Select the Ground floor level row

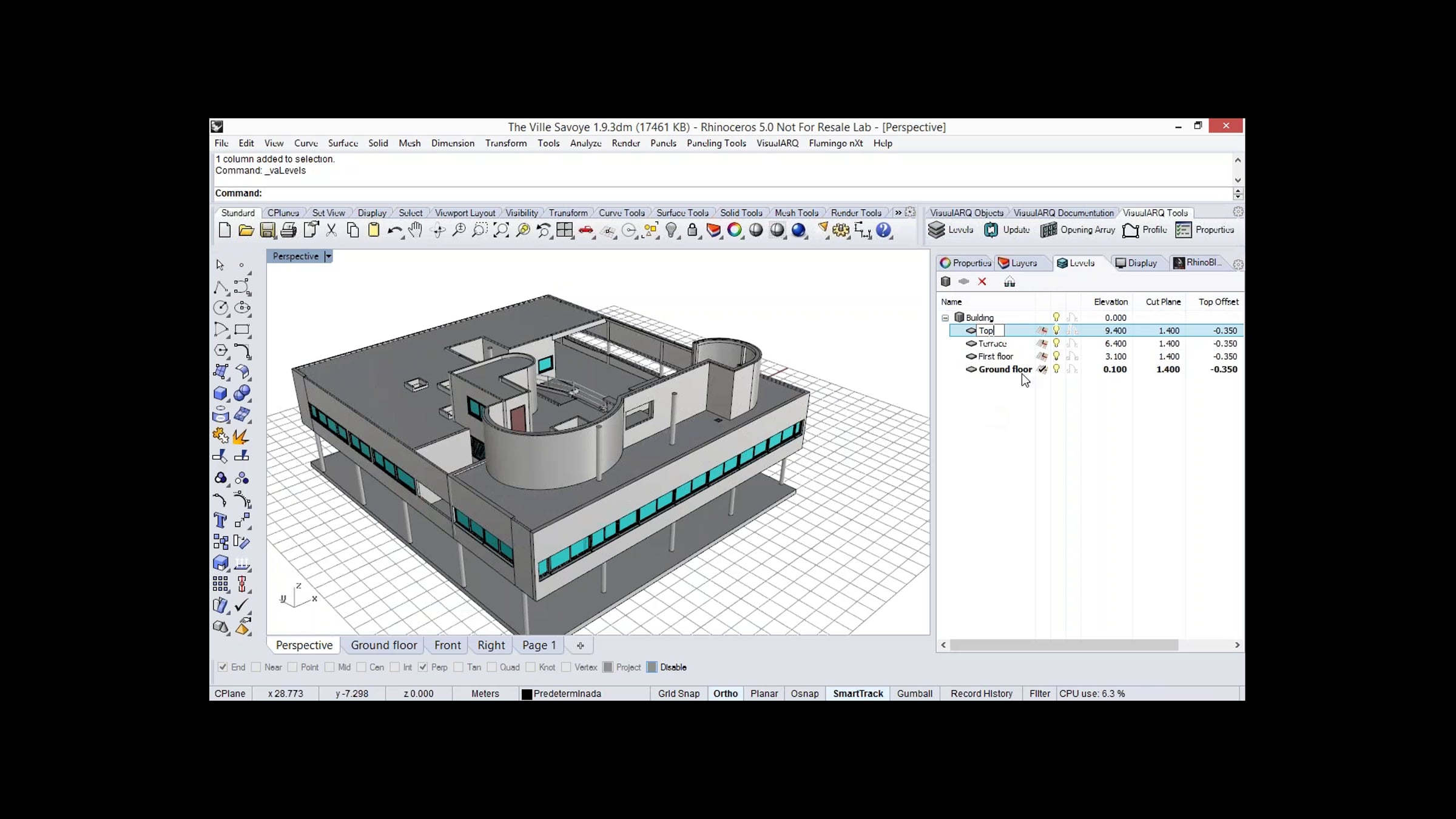pos(1096,369)
